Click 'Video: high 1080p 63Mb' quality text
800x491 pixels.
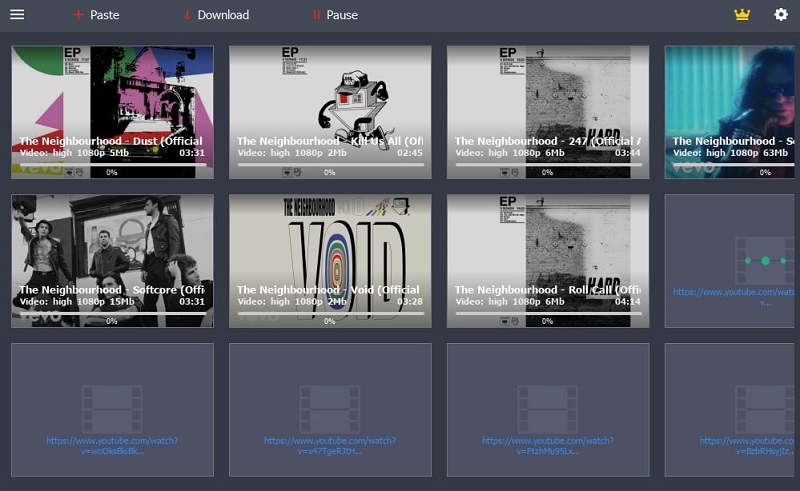730,153
